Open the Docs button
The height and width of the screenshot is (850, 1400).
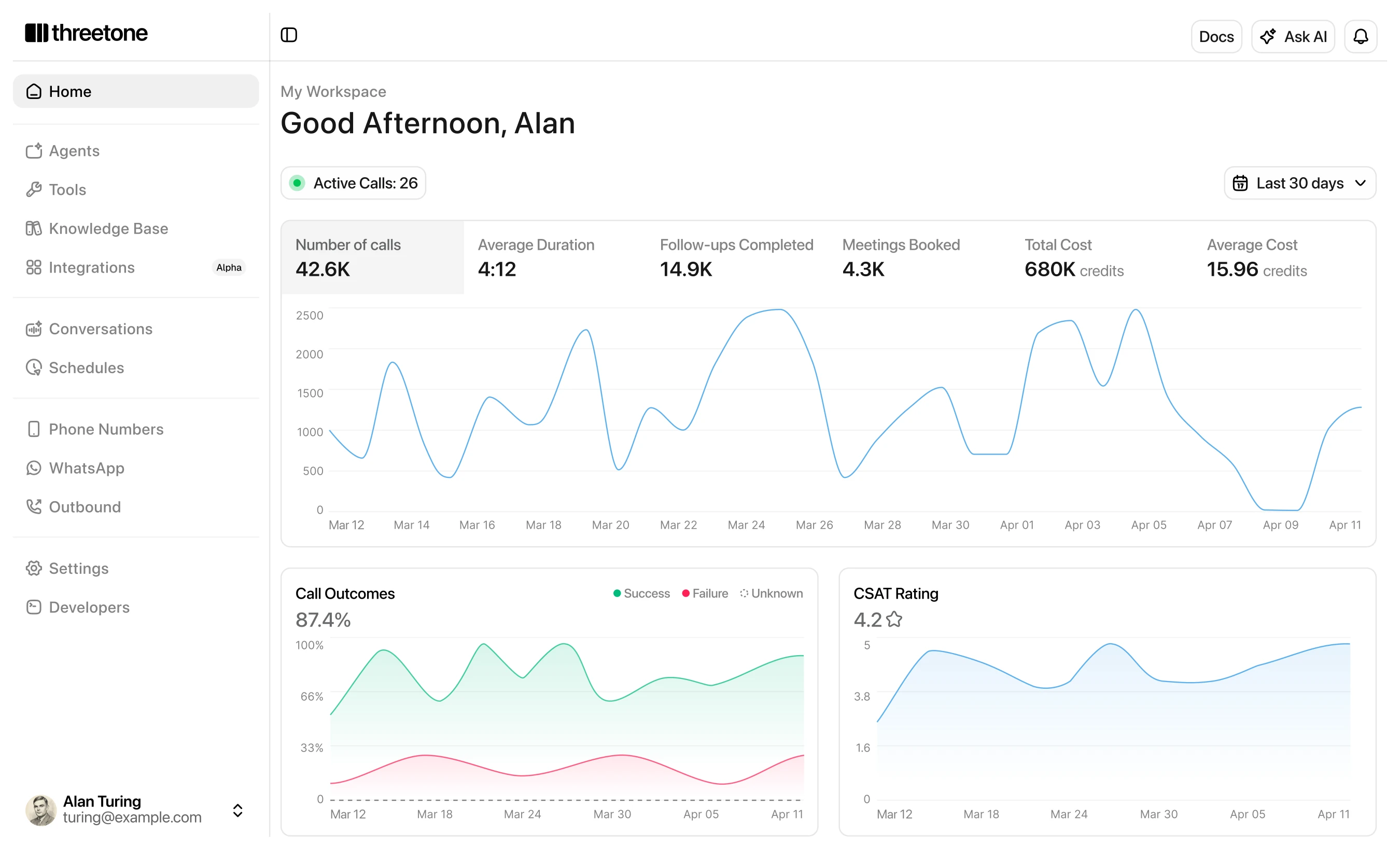[x=1216, y=37]
